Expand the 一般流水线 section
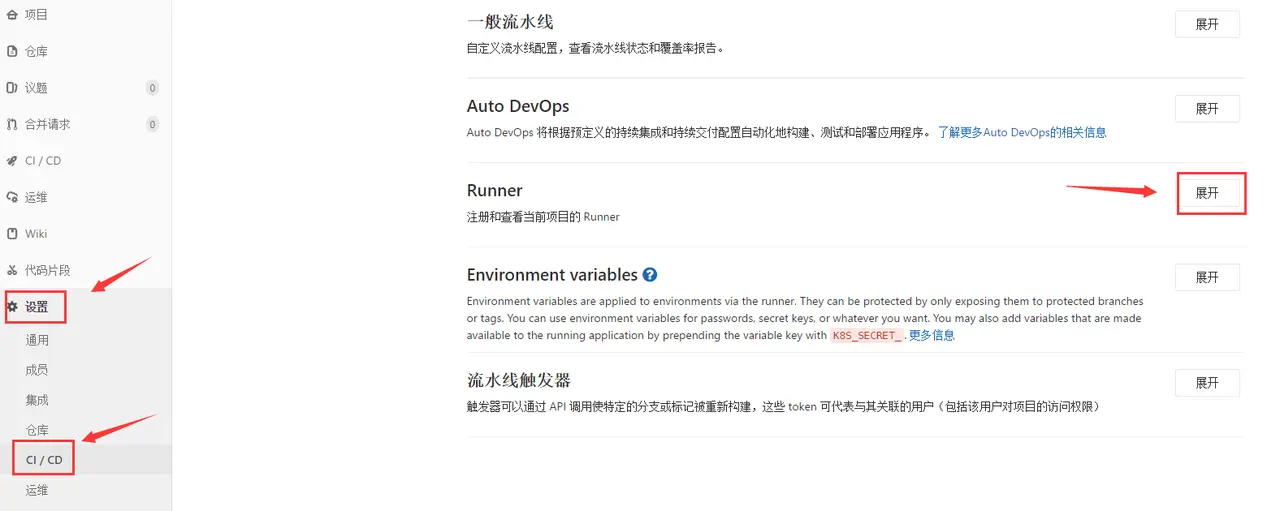 coord(1207,25)
